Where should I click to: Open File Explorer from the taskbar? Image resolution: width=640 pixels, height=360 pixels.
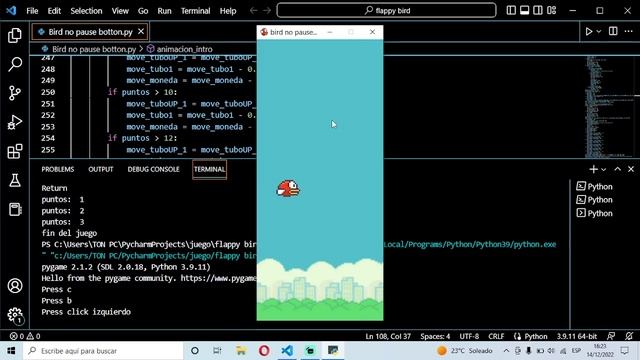tap(241, 351)
